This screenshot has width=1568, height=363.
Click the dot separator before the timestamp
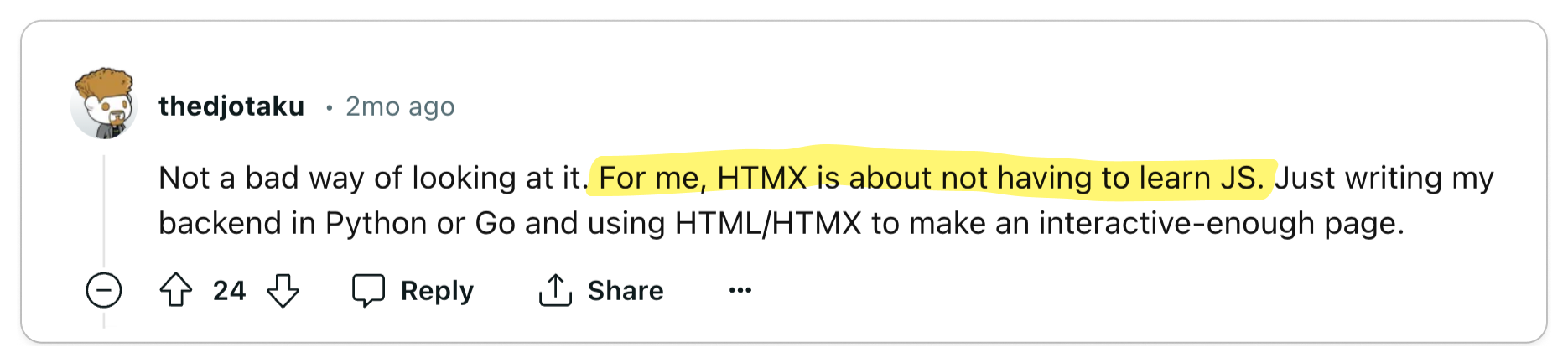330,107
